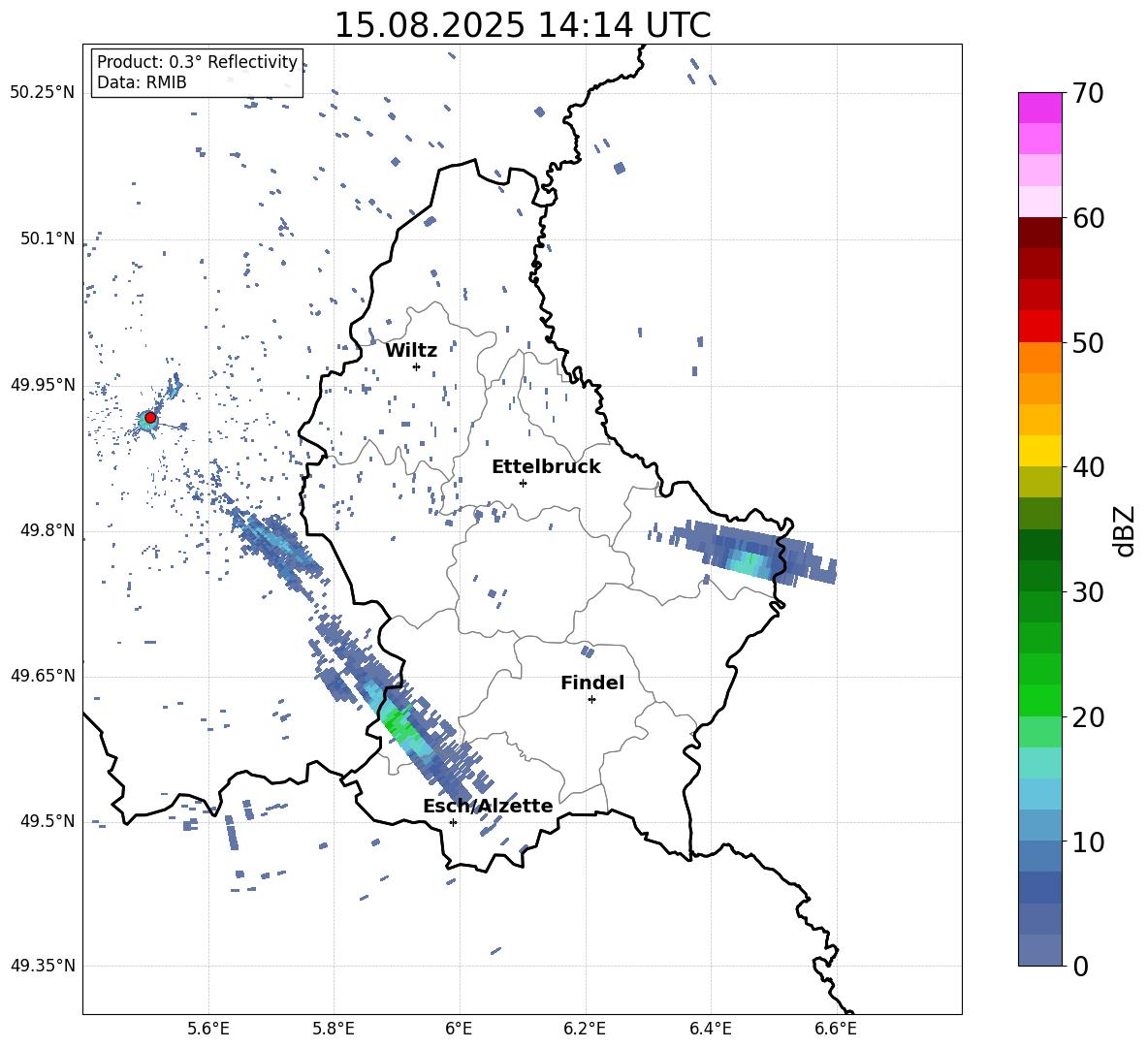Viewport: 1148px width, 1048px height.
Task: Click the orange colorbar swatch below 50
Action: pyautogui.click(x=1039, y=358)
